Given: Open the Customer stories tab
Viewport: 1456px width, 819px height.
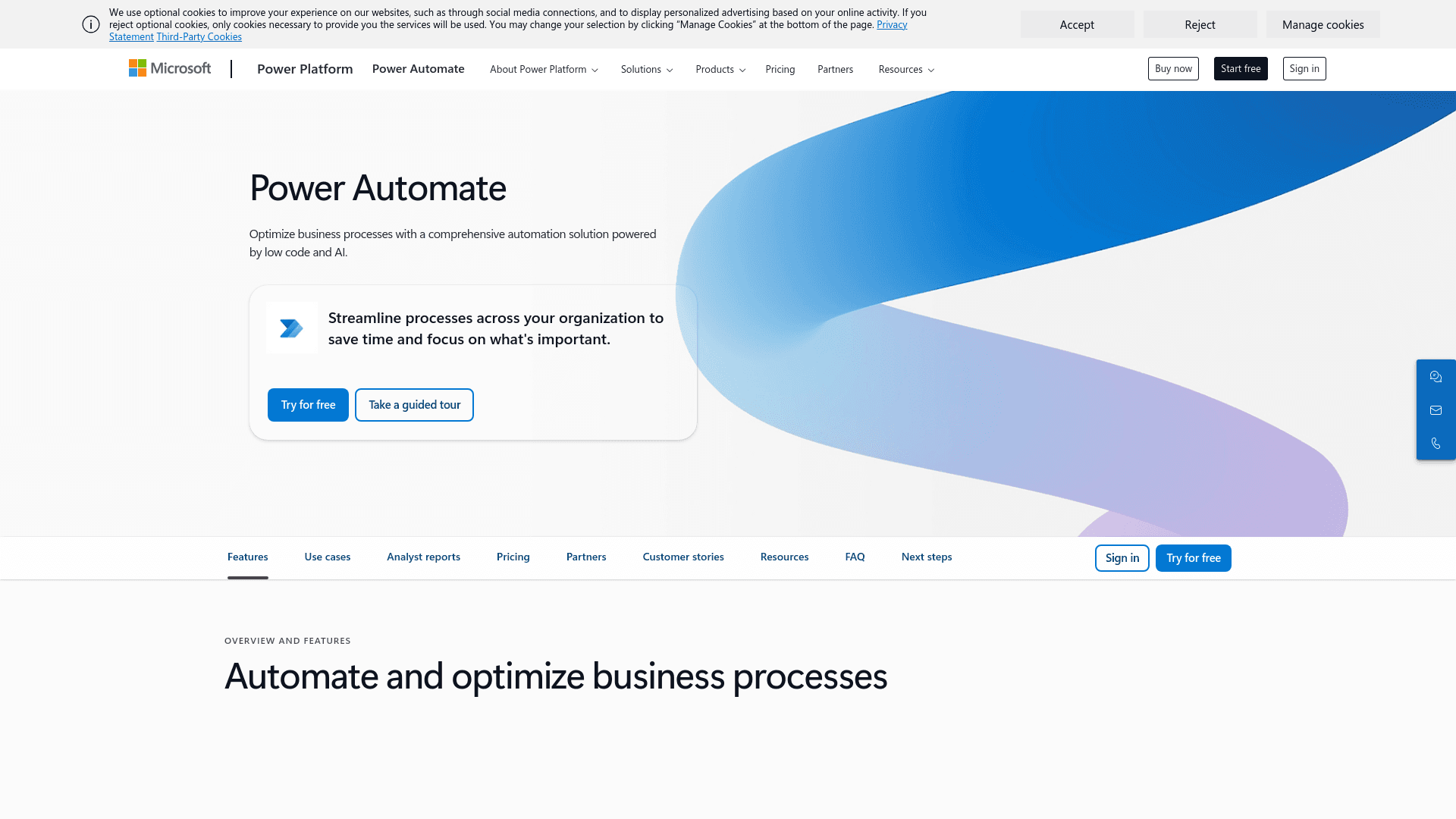Looking at the screenshot, I should (x=682, y=557).
